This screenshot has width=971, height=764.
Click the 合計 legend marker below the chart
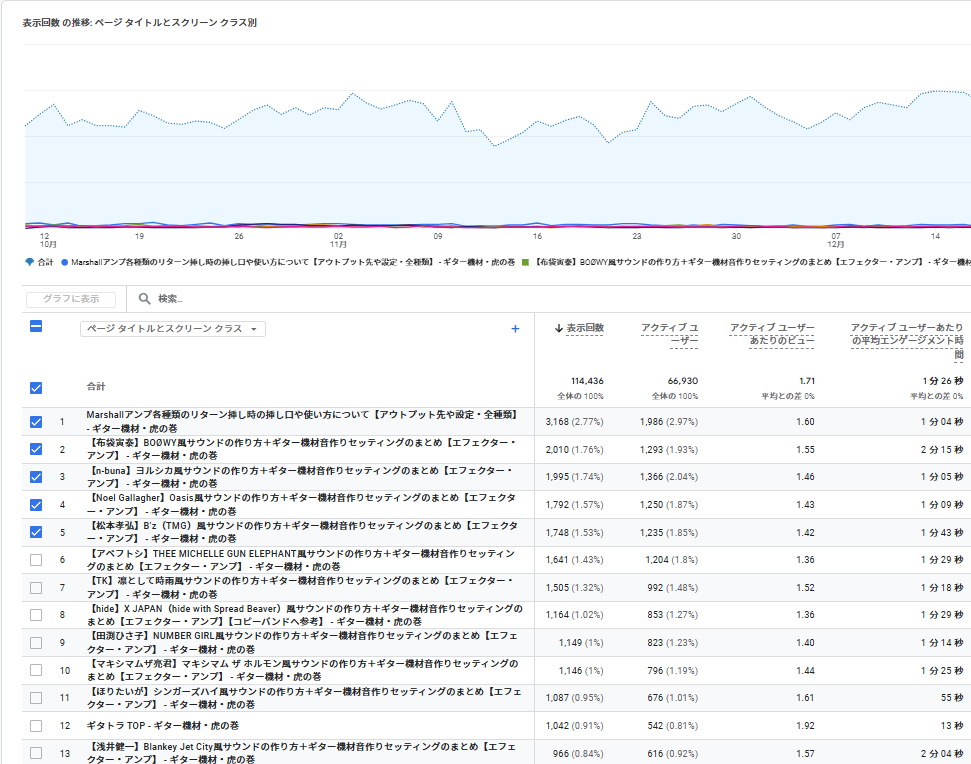pos(29,262)
